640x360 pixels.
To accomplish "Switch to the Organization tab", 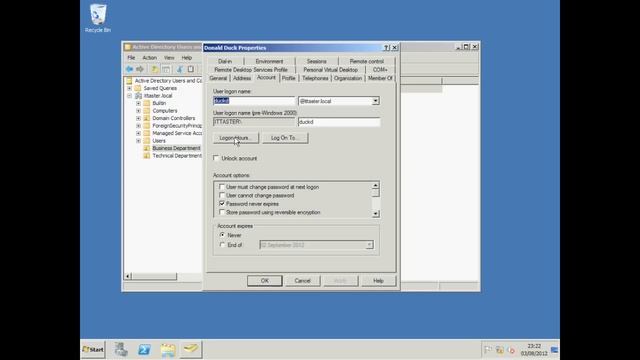I will coord(348,78).
